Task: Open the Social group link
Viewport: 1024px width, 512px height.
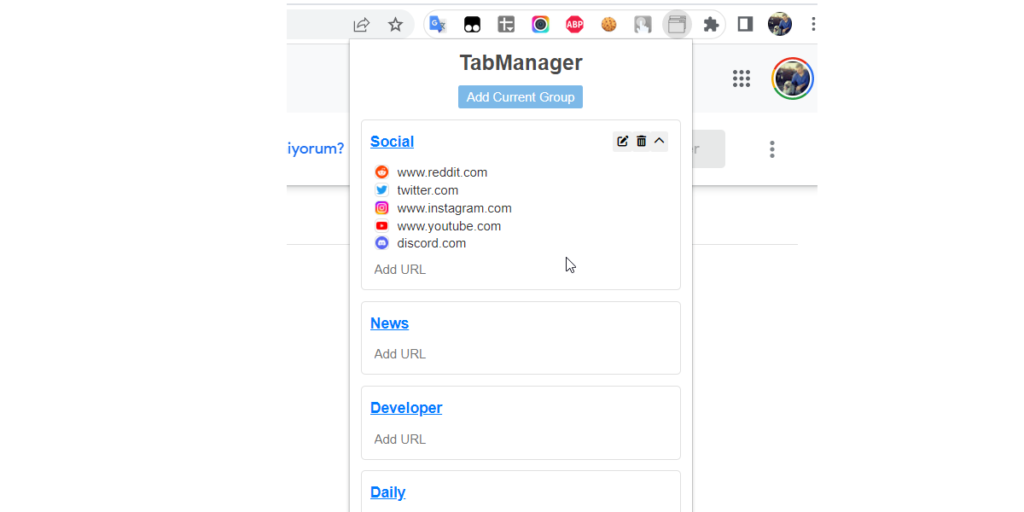Action: coord(392,142)
